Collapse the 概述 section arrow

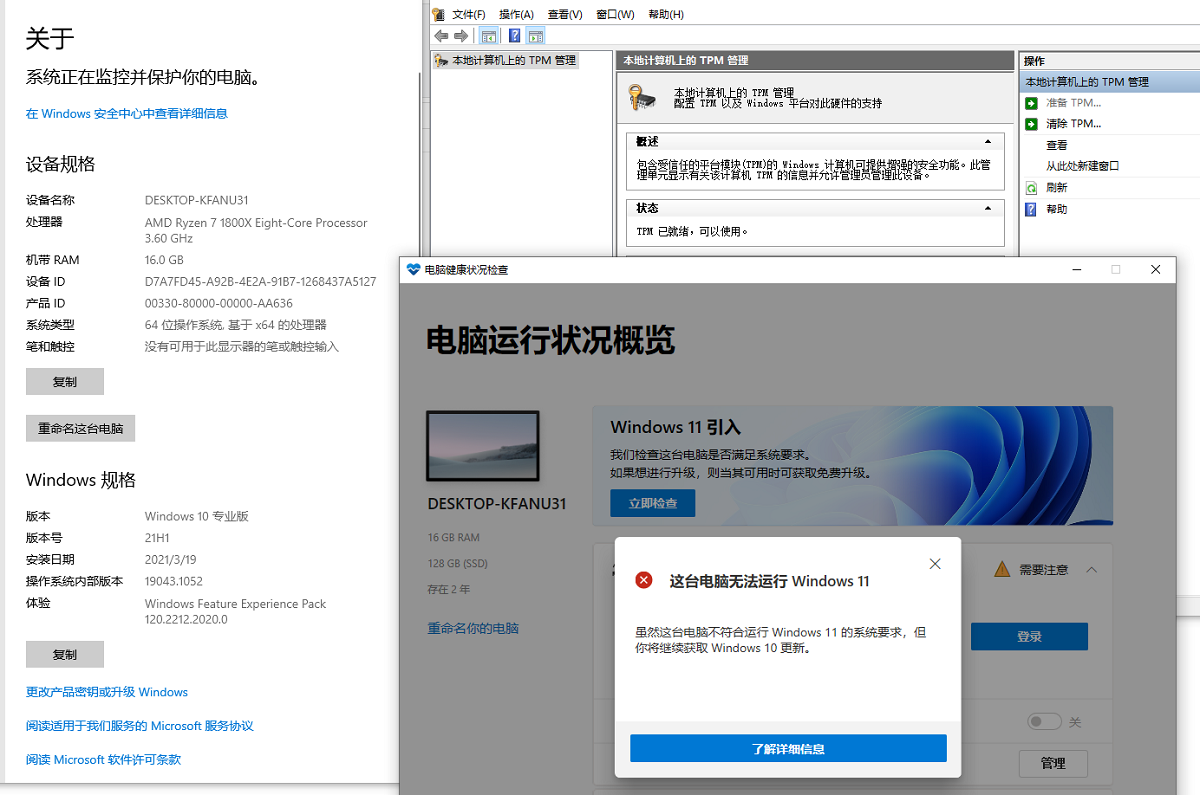pyautogui.click(x=988, y=142)
